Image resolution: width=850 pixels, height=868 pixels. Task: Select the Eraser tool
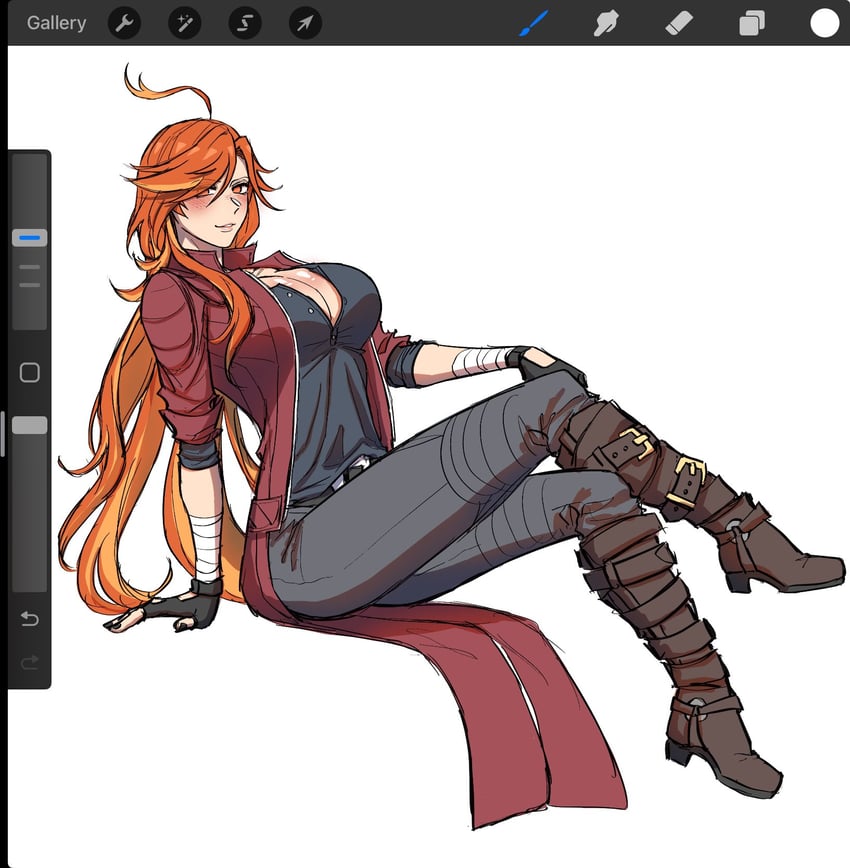click(679, 24)
